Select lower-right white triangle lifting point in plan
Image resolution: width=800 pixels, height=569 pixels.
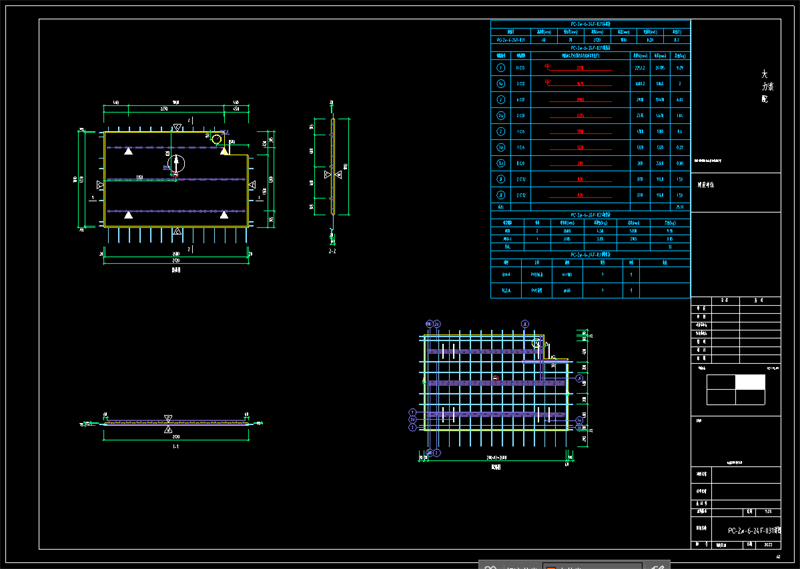click(224, 215)
